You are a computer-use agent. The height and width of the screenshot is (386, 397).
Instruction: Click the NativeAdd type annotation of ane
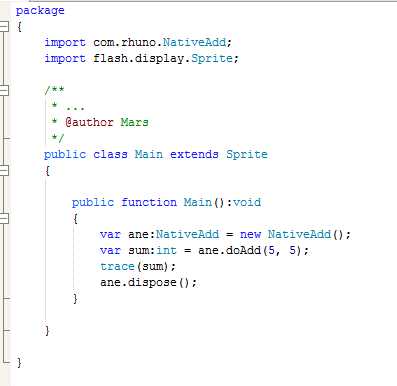[x=187, y=234]
